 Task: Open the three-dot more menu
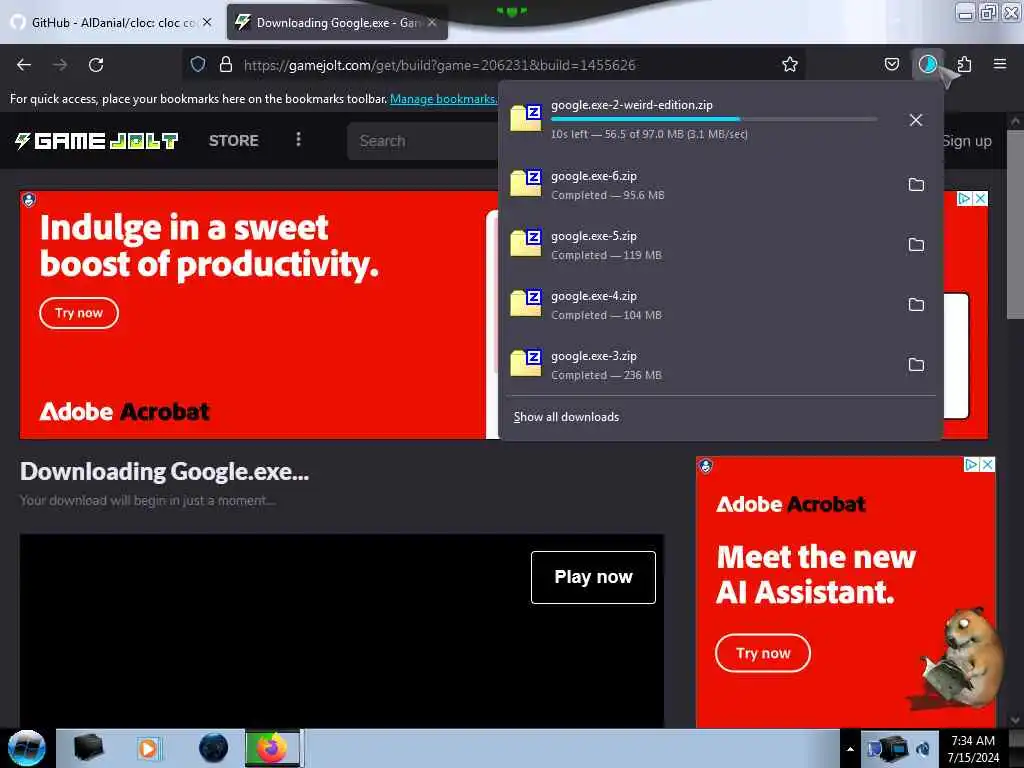(x=298, y=140)
